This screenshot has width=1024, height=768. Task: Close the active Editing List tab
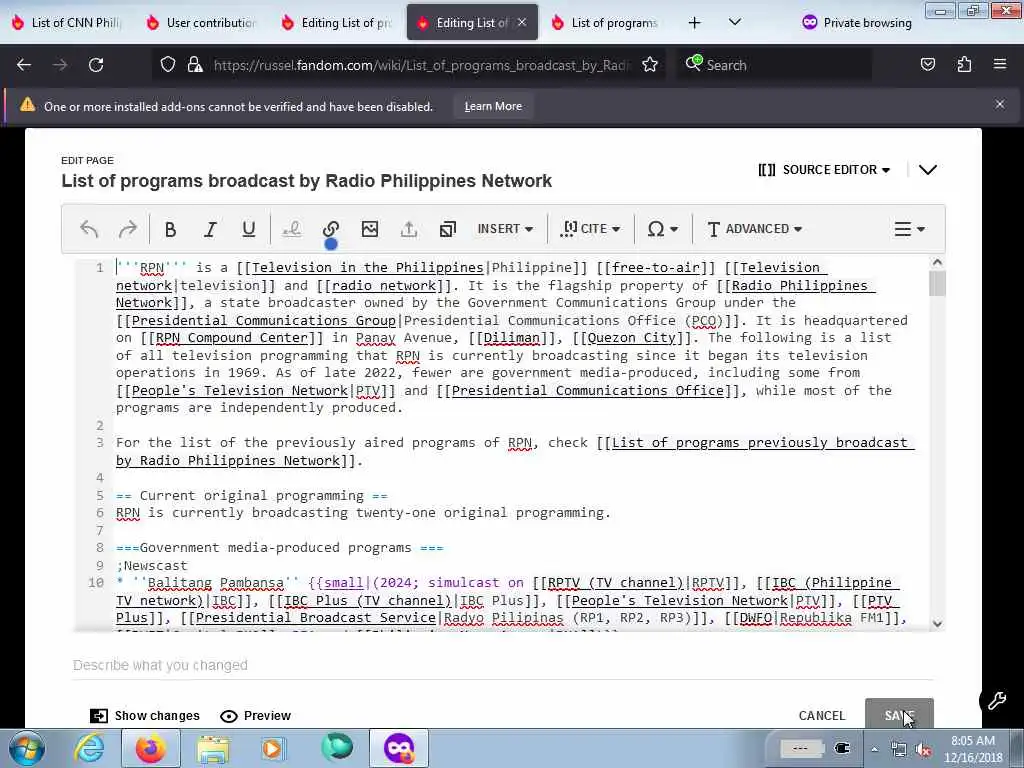click(x=522, y=22)
